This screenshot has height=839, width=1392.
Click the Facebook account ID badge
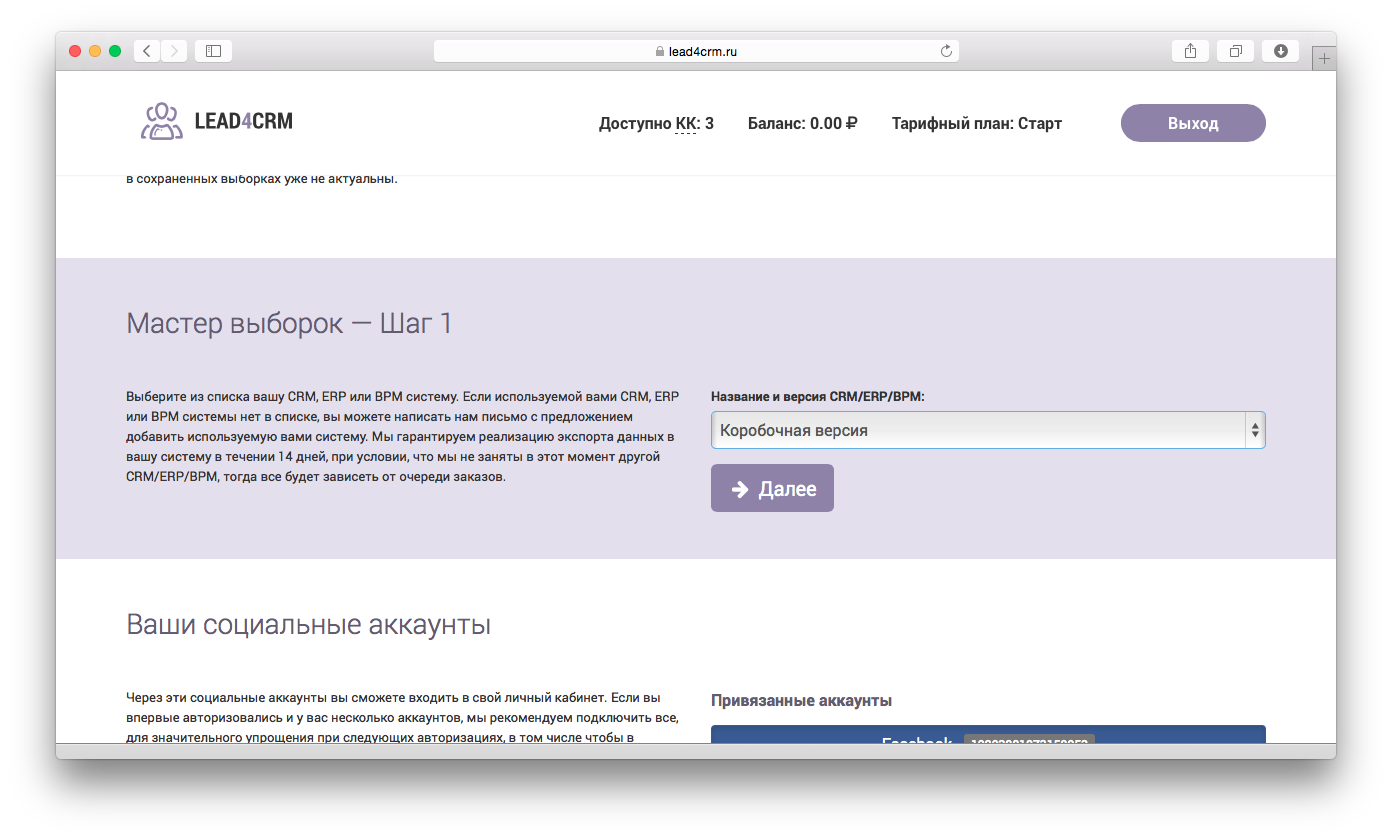tap(1029, 742)
